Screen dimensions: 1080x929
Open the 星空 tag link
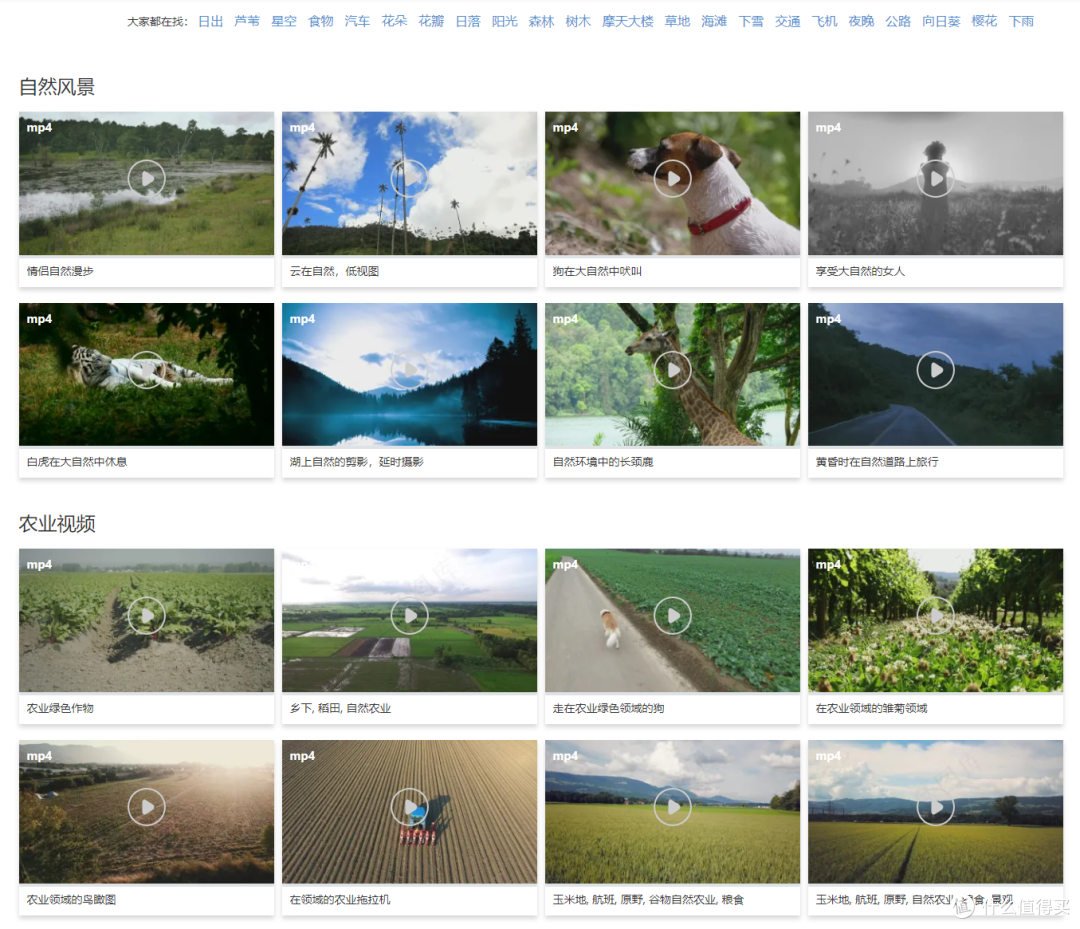[284, 21]
